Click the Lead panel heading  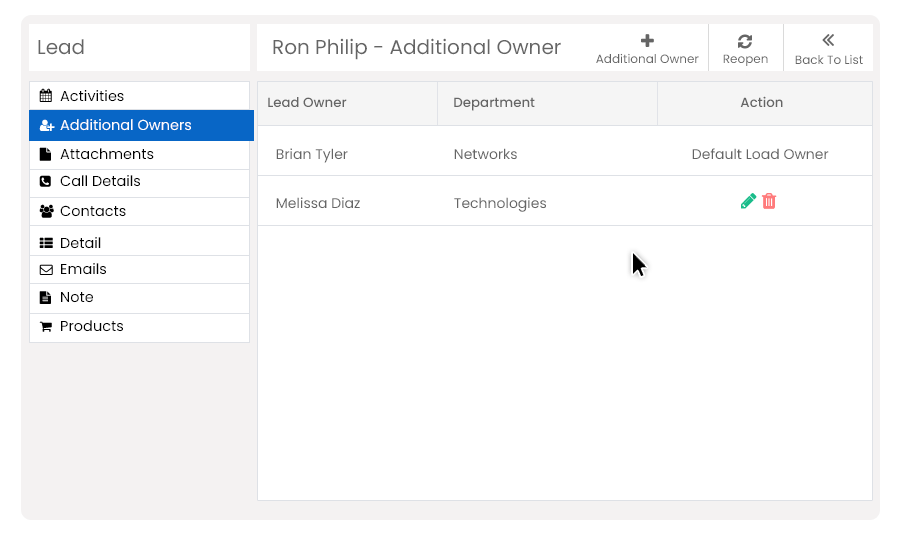point(61,47)
